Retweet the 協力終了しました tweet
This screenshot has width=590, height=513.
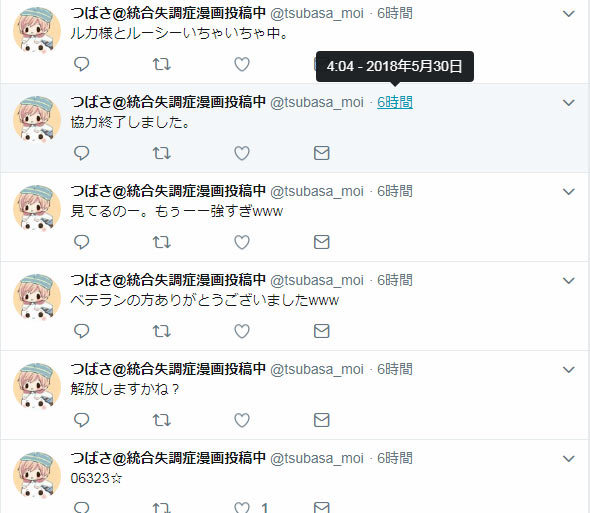tap(161, 153)
